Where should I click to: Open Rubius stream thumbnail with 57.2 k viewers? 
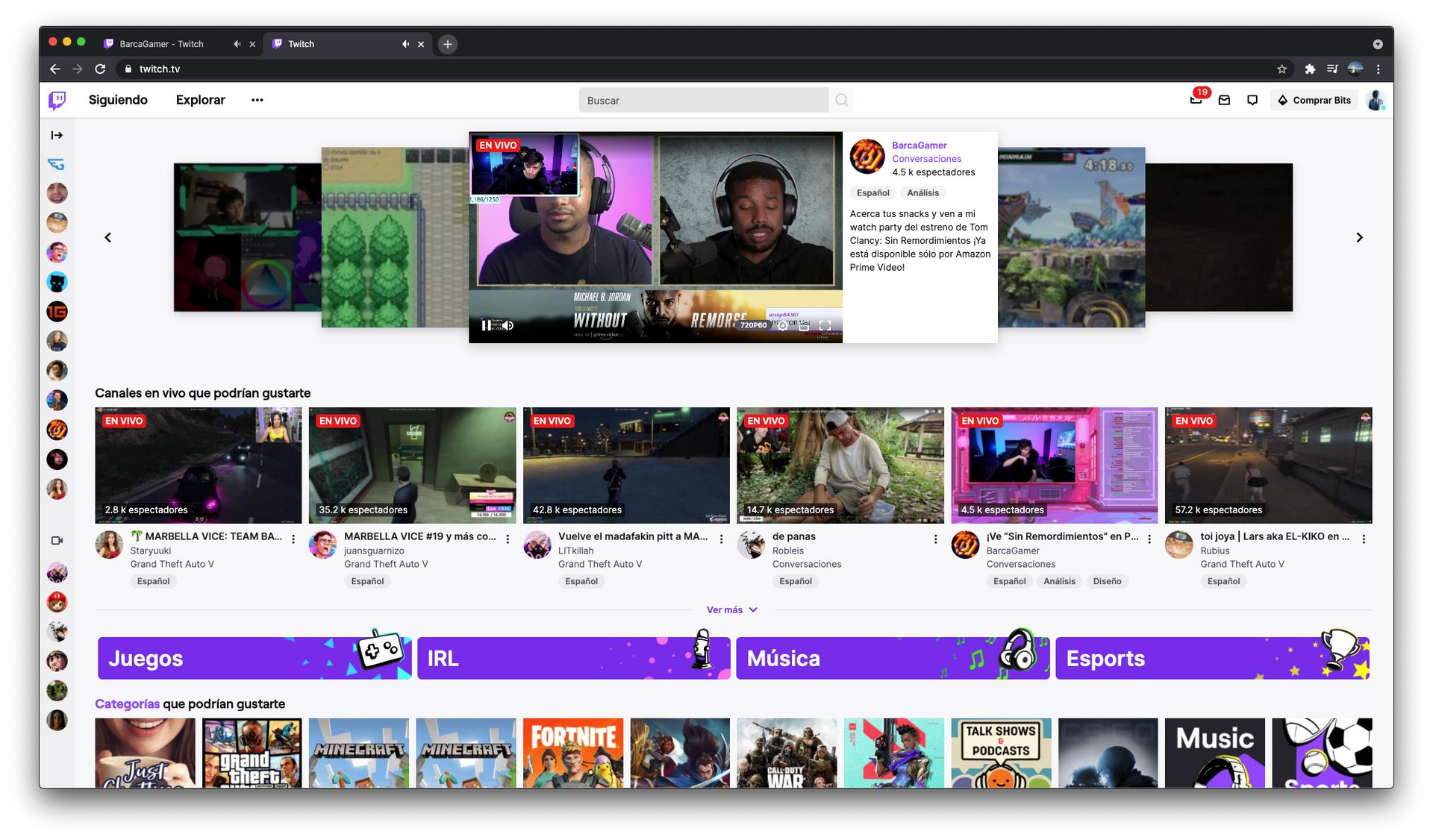click(x=1268, y=465)
